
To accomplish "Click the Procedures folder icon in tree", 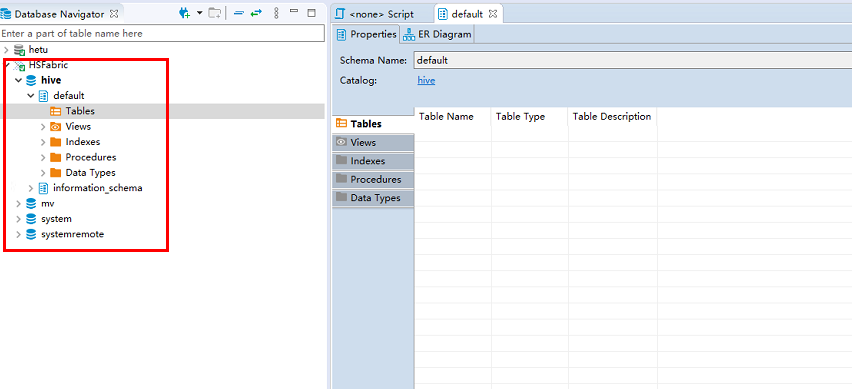I will (x=55, y=158).
